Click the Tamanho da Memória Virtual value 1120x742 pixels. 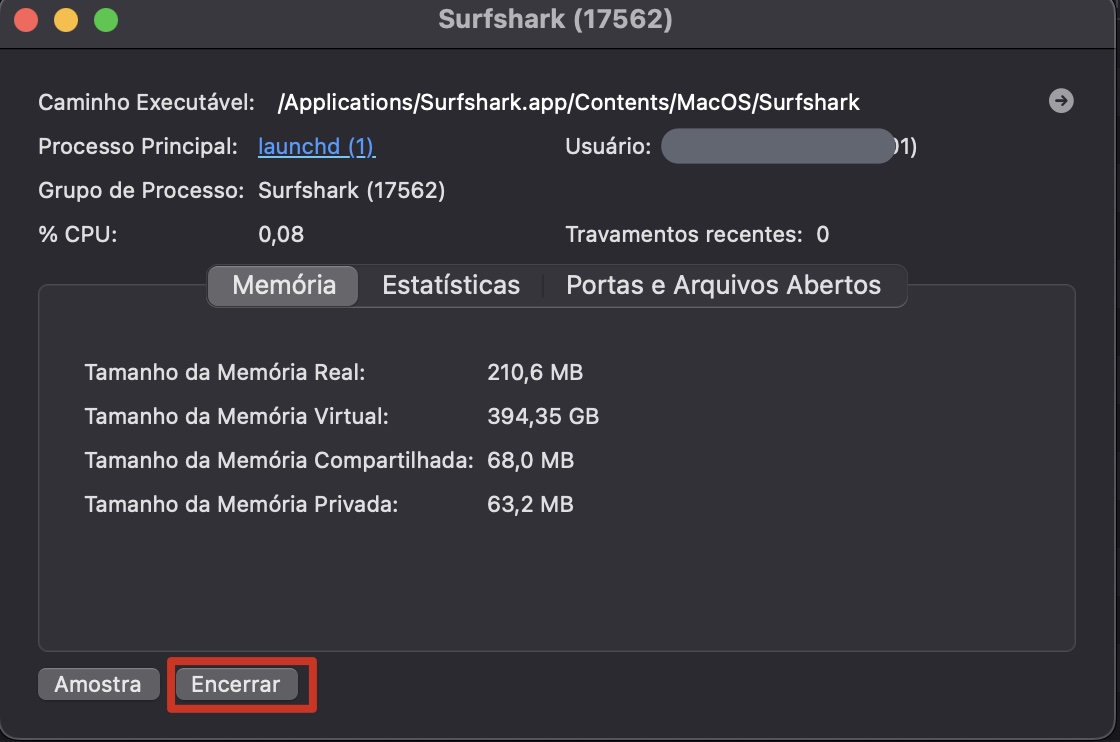543,416
